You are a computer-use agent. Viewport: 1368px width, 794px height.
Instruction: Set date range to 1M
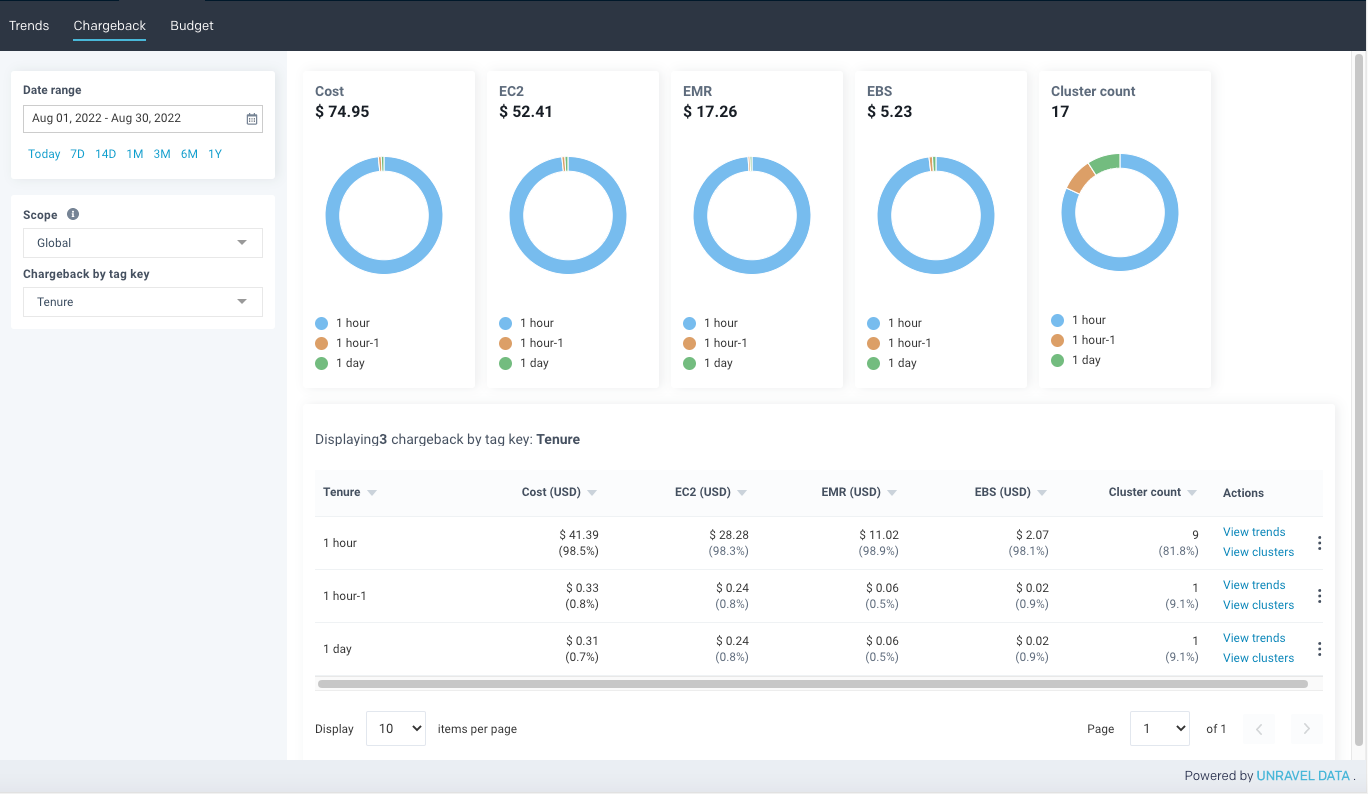[x=135, y=154]
